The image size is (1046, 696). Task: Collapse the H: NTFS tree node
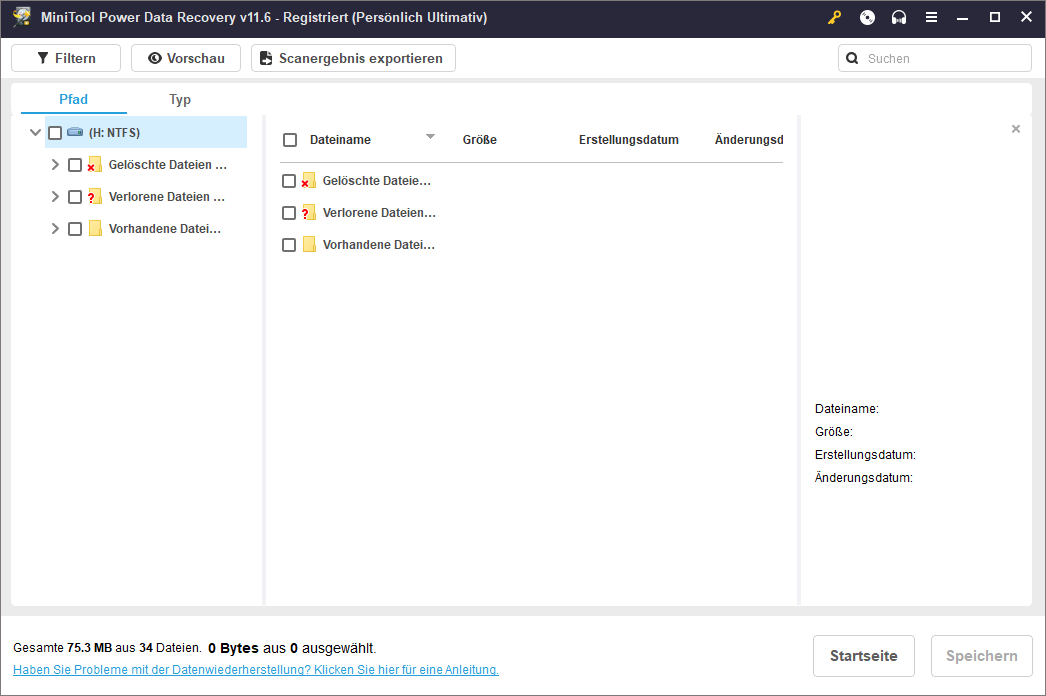point(35,133)
